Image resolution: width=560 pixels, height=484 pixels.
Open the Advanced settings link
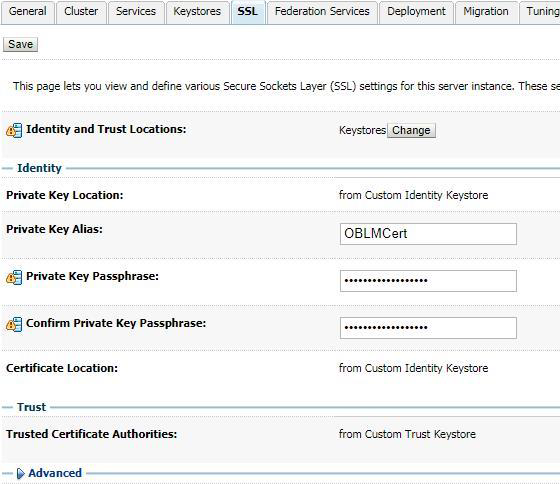point(55,473)
